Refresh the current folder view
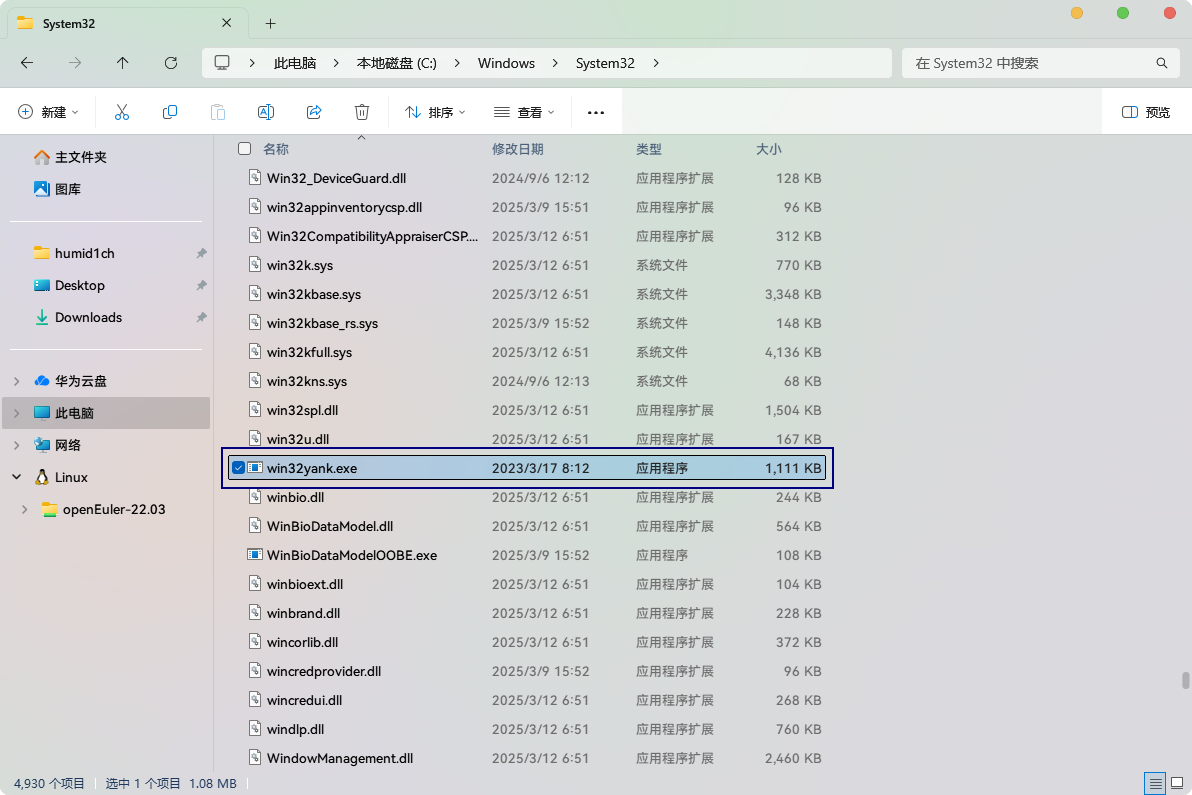1192x795 pixels. click(x=171, y=63)
